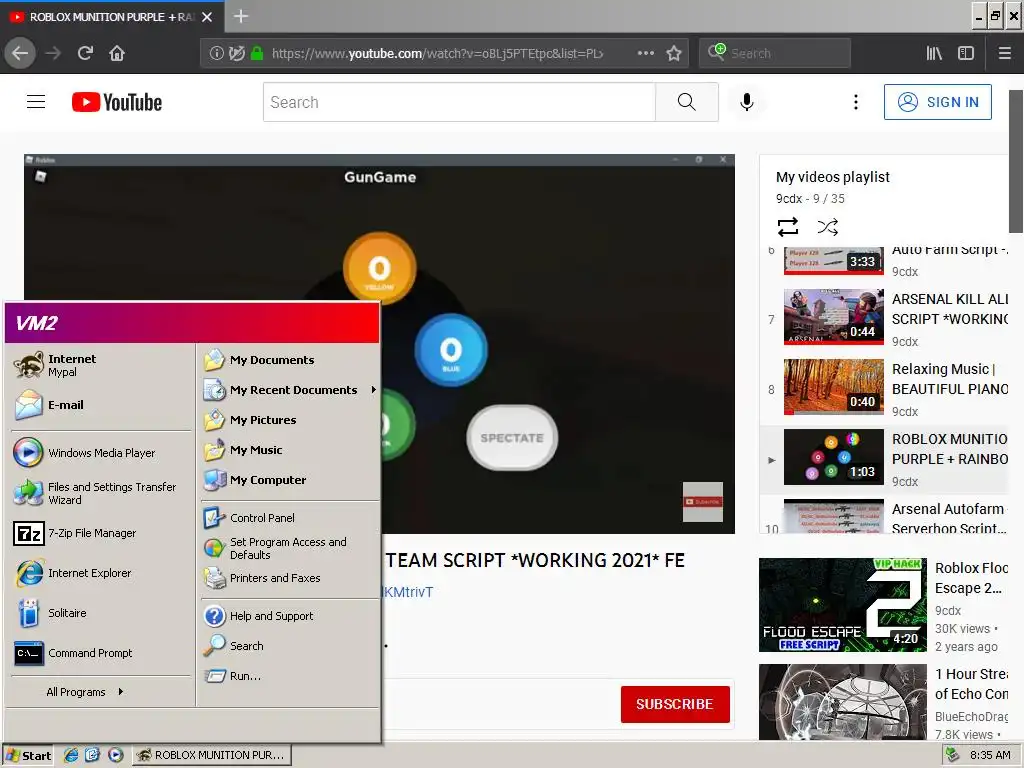Click the YouTube search input field
The image size is (1024, 768).
(459, 102)
